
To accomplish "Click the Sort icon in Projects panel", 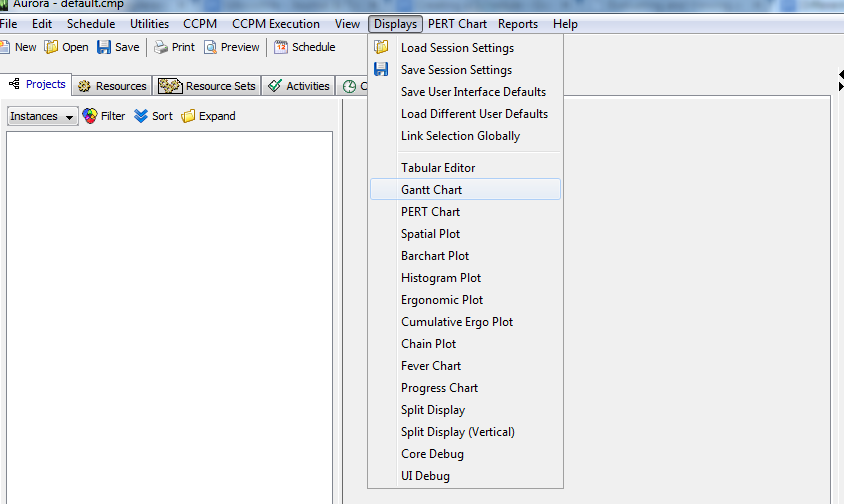I will 141,116.
